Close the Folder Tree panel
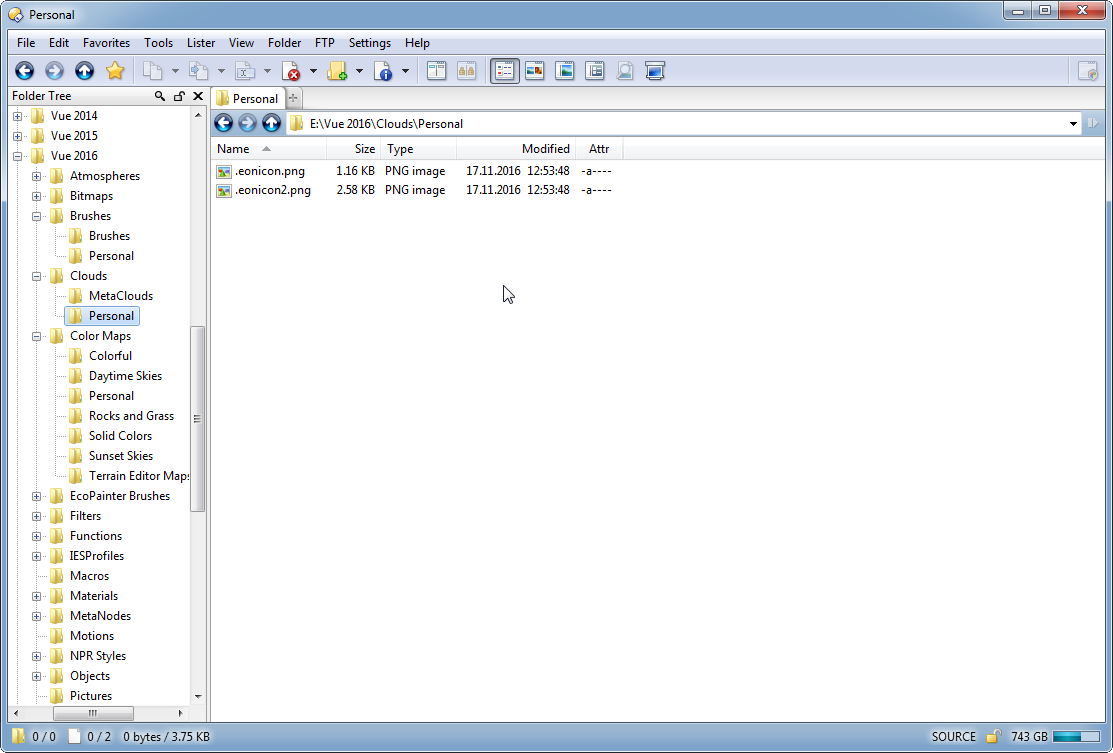 click(198, 96)
